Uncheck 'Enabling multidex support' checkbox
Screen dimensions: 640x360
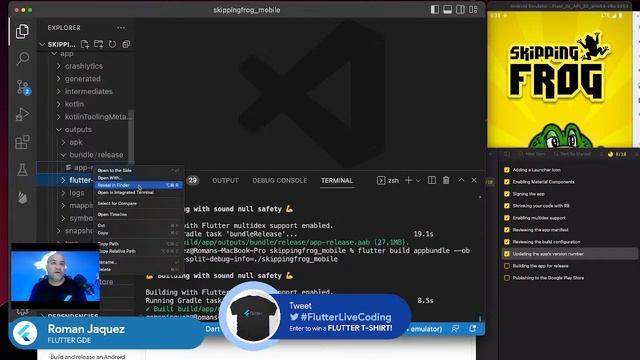[x=507, y=218]
